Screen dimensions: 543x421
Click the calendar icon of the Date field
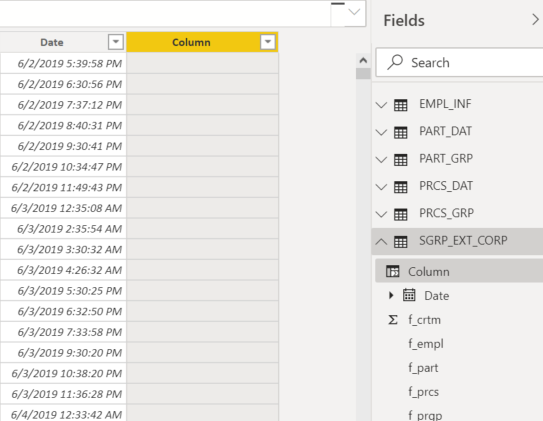[x=409, y=295]
